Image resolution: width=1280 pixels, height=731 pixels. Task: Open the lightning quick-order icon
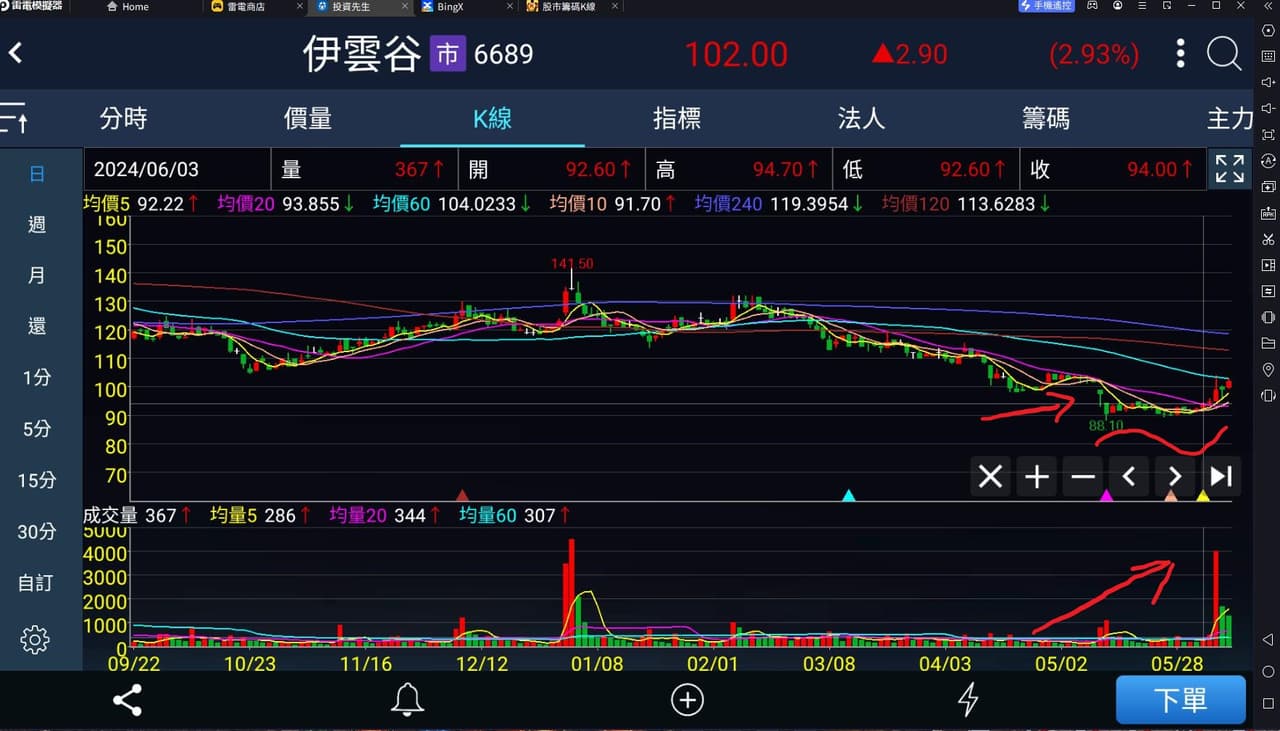(x=967, y=700)
